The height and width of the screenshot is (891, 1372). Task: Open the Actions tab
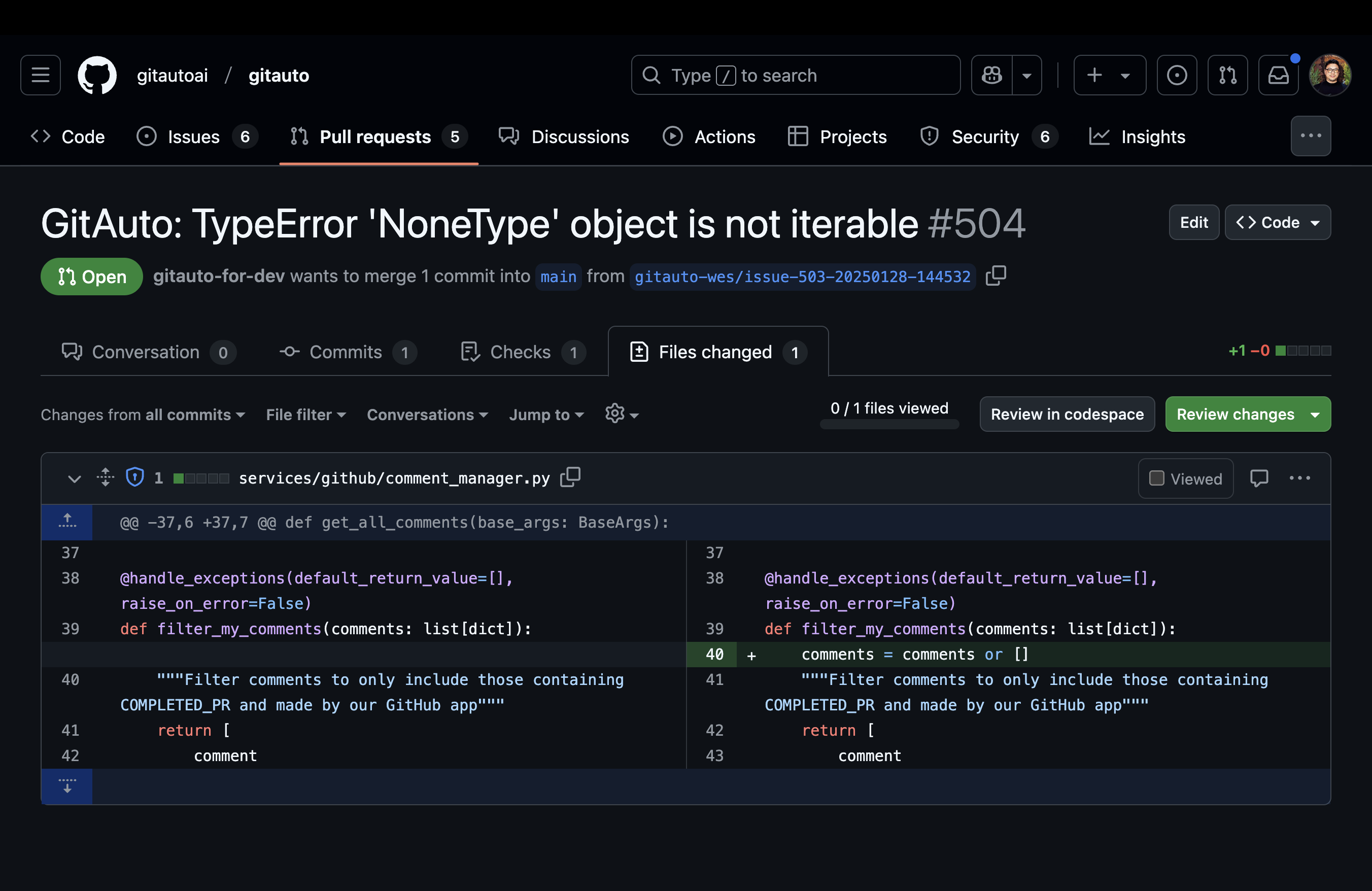(708, 136)
